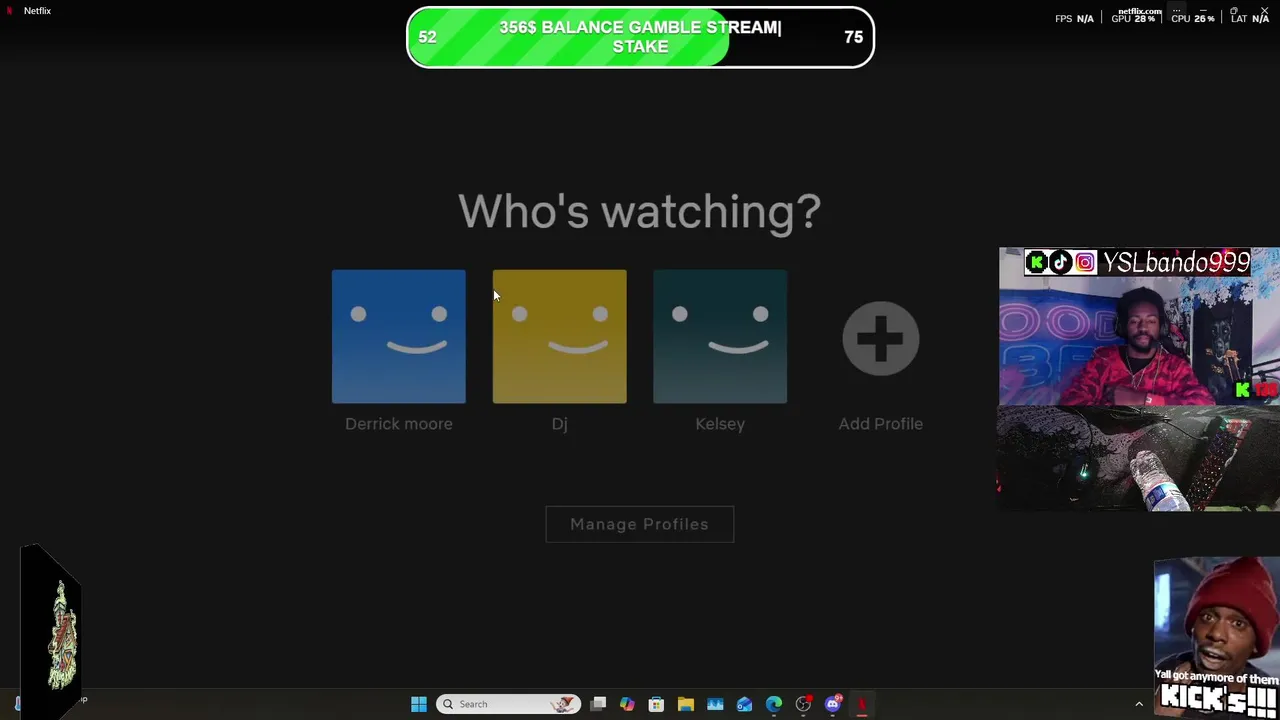1280x720 pixels.
Task: Open Manage Profiles
Action: [x=639, y=524]
